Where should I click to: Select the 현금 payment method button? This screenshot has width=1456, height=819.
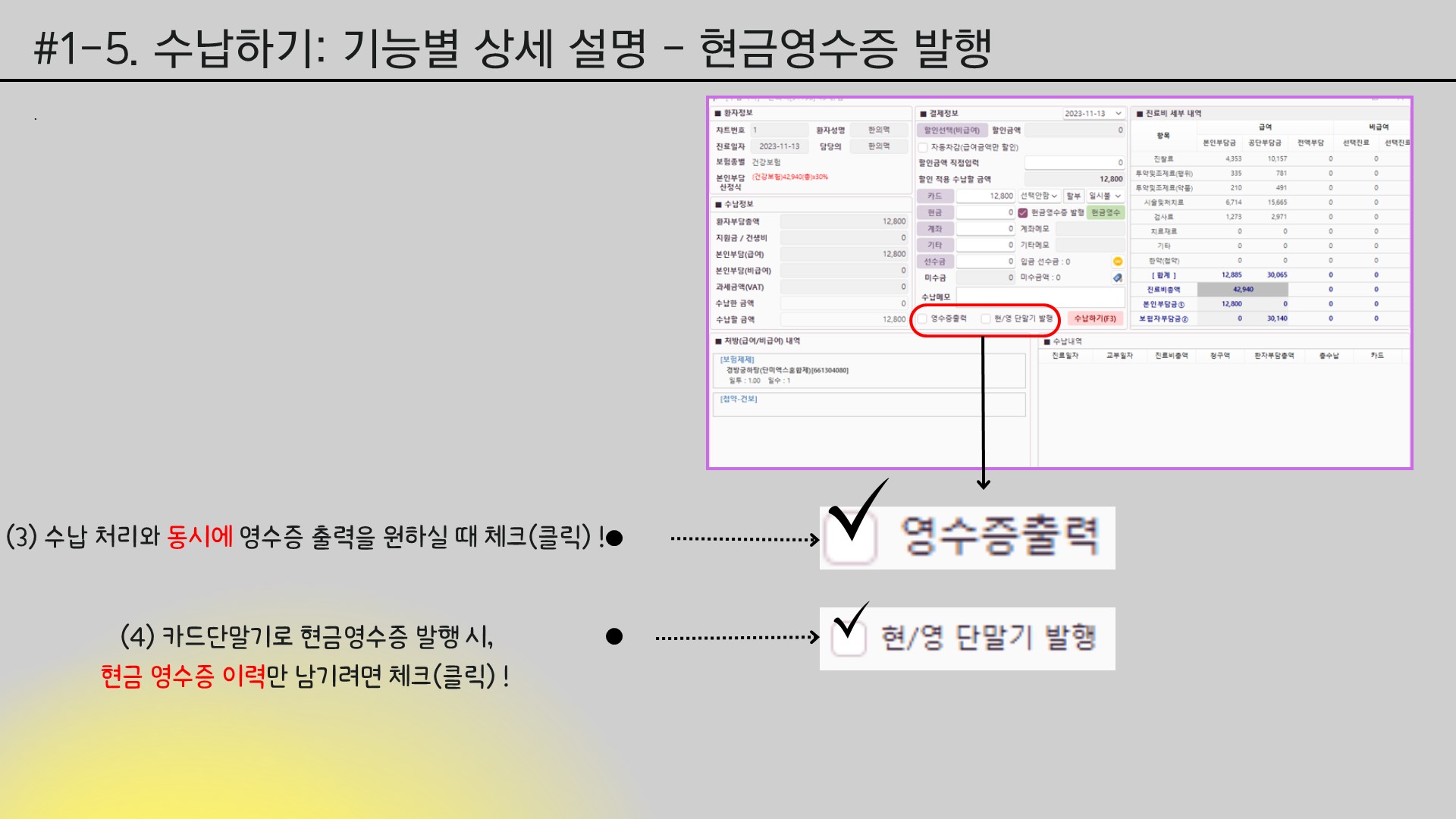pyautogui.click(x=934, y=213)
